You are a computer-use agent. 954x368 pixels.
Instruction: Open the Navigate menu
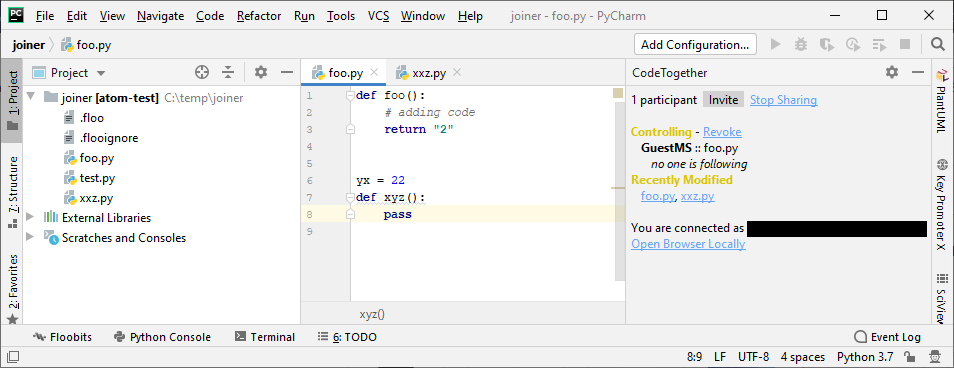(161, 16)
